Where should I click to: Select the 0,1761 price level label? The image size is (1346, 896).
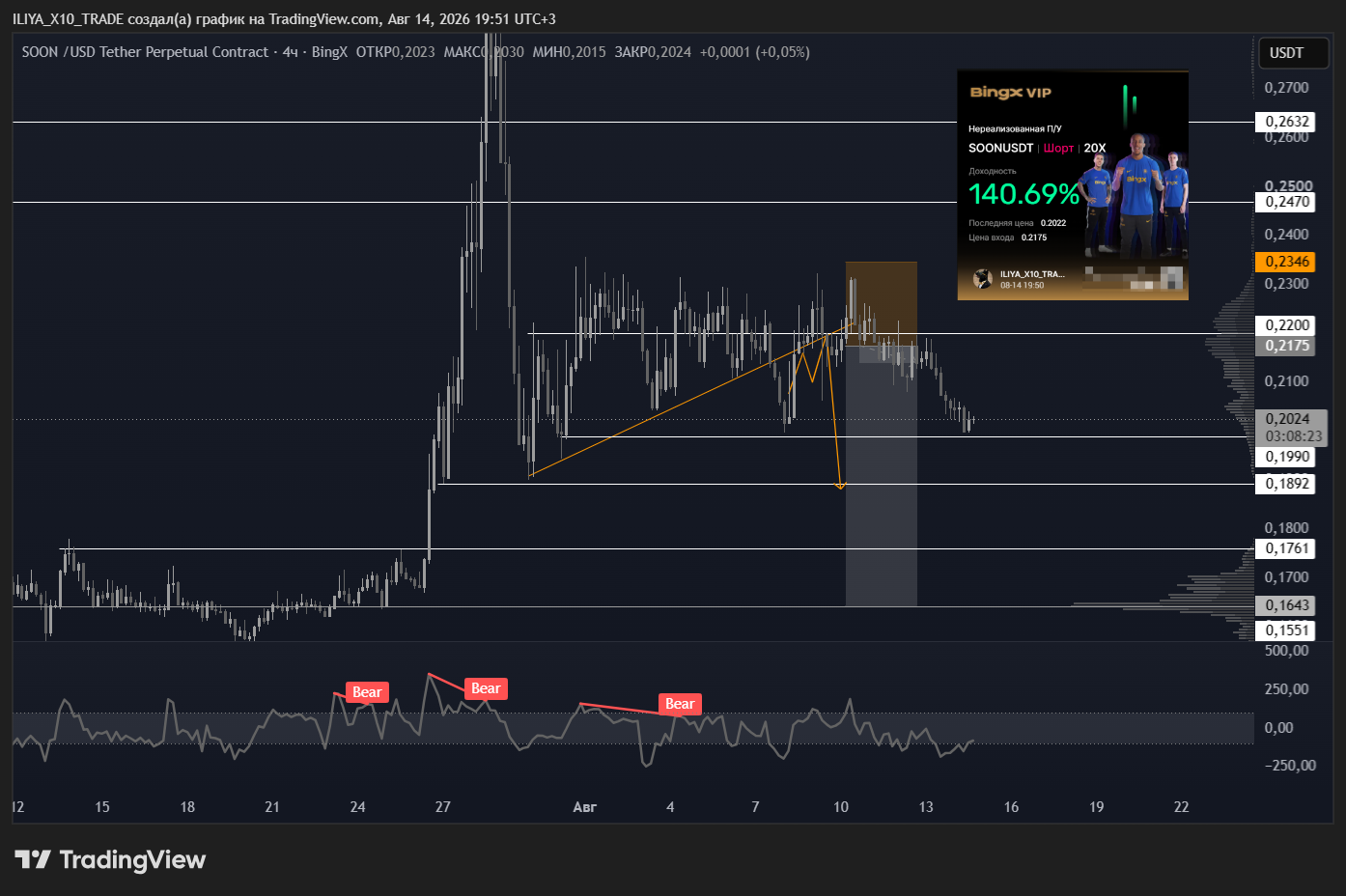point(1287,548)
